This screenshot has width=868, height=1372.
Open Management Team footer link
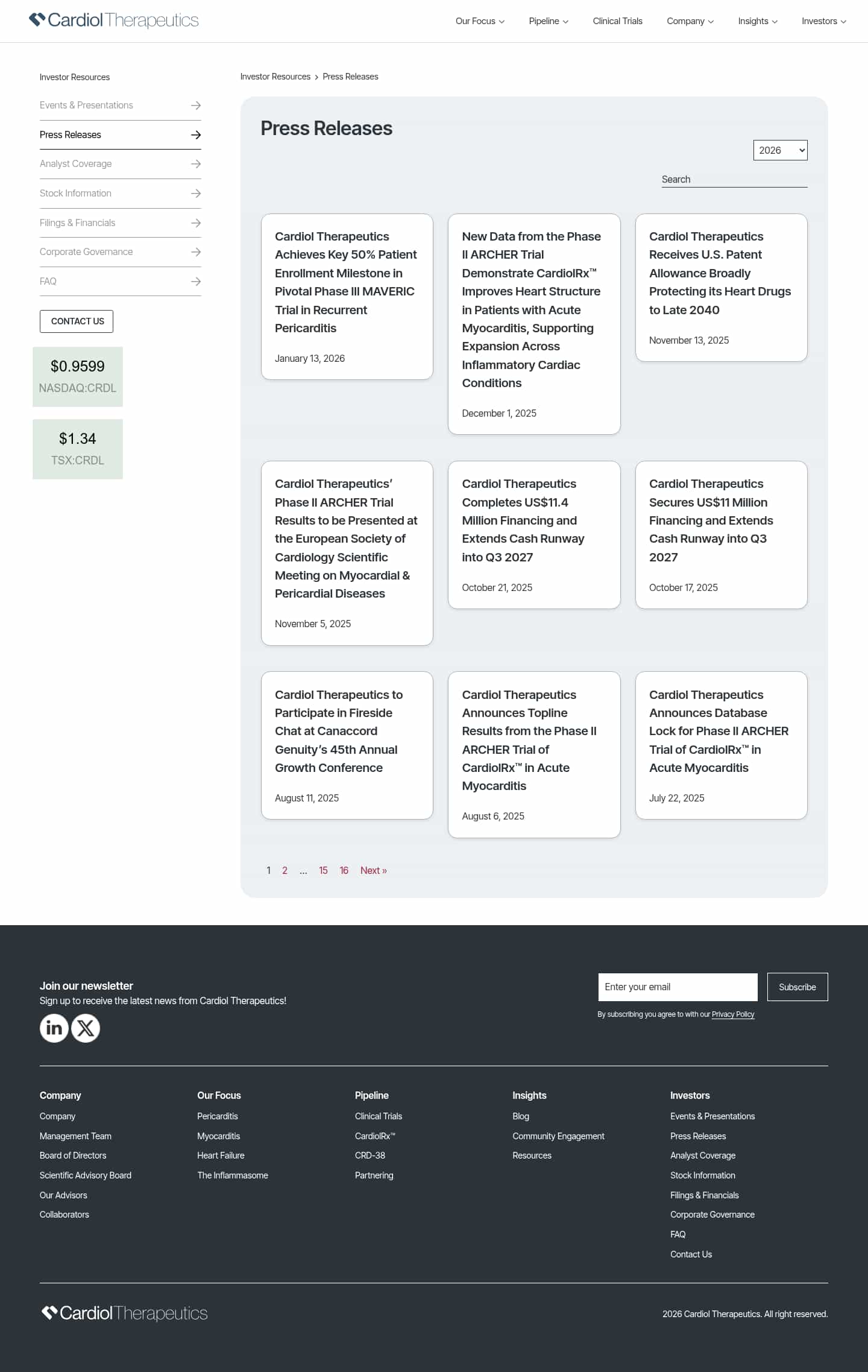coord(75,1136)
